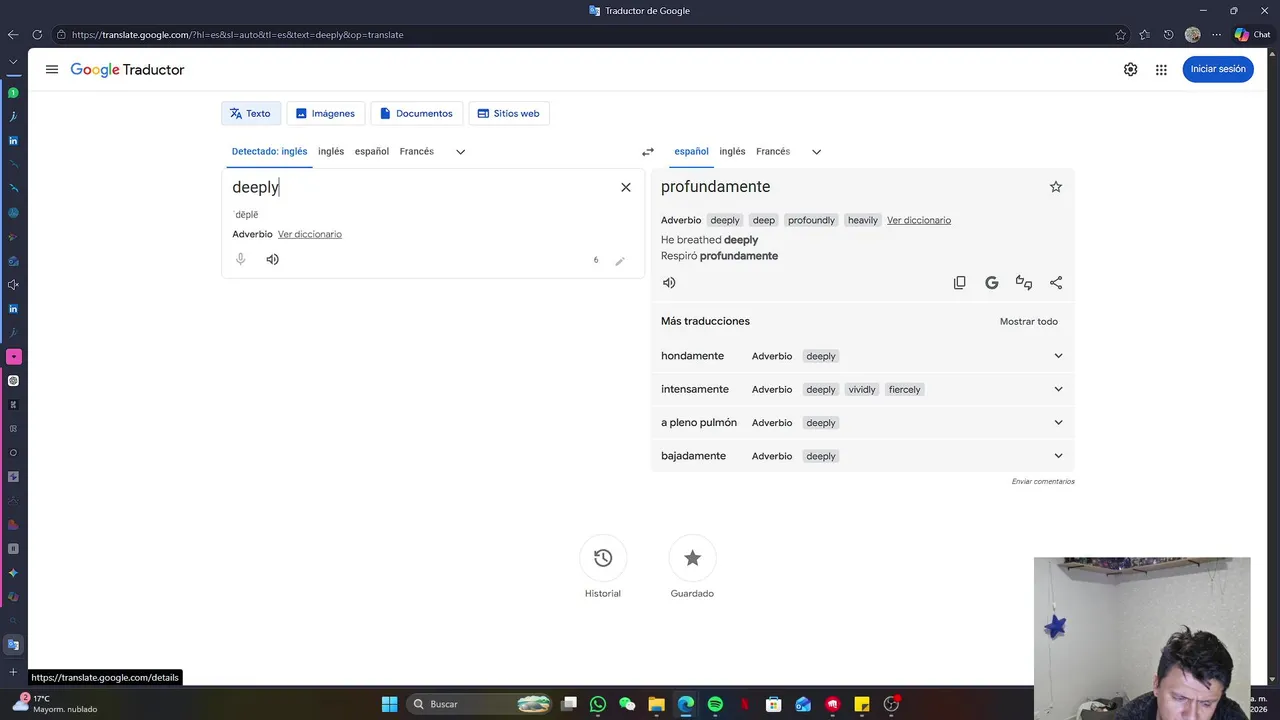Expand the hondamente translation row
Image resolution: width=1280 pixels, height=720 pixels.
[x=1058, y=356]
